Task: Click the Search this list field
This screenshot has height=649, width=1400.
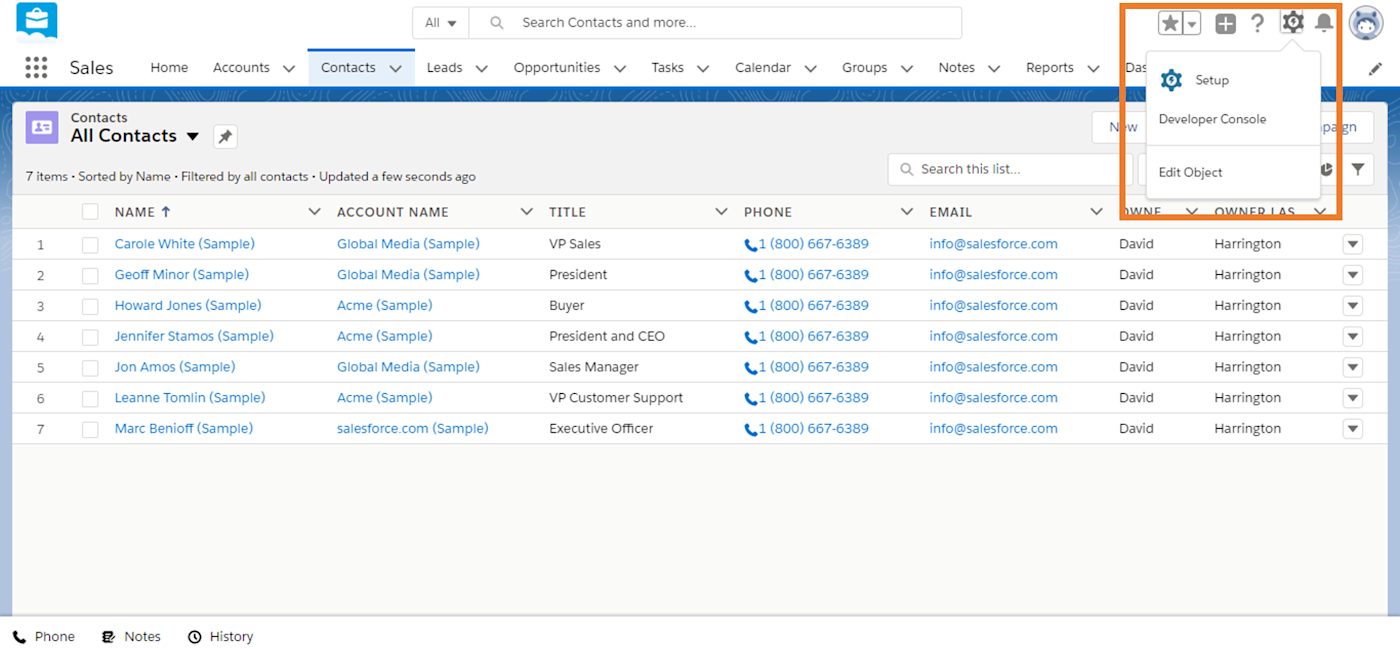Action: 1010,170
